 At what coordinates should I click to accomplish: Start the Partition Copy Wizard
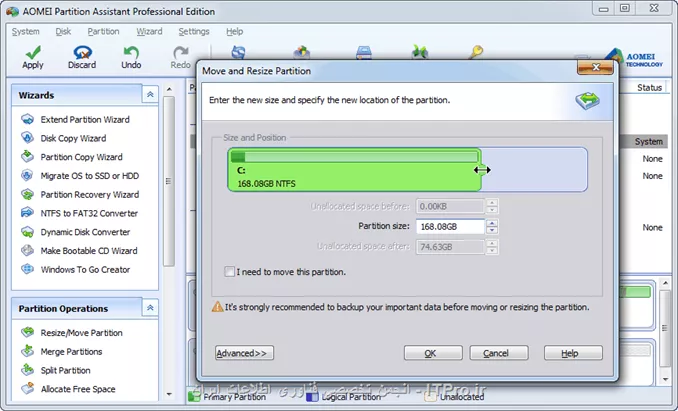(81, 157)
